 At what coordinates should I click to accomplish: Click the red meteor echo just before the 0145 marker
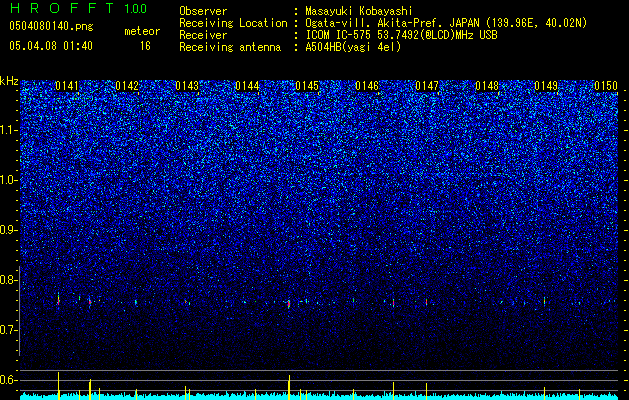click(289, 304)
